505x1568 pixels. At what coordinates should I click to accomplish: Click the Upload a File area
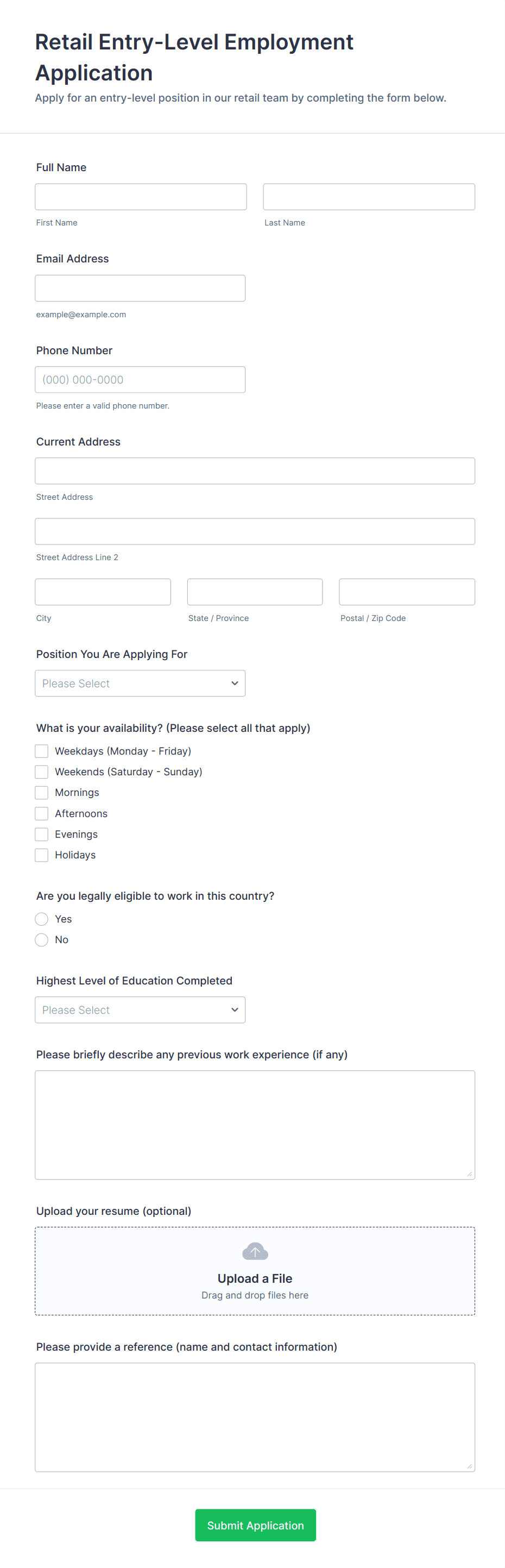[255, 1278]
